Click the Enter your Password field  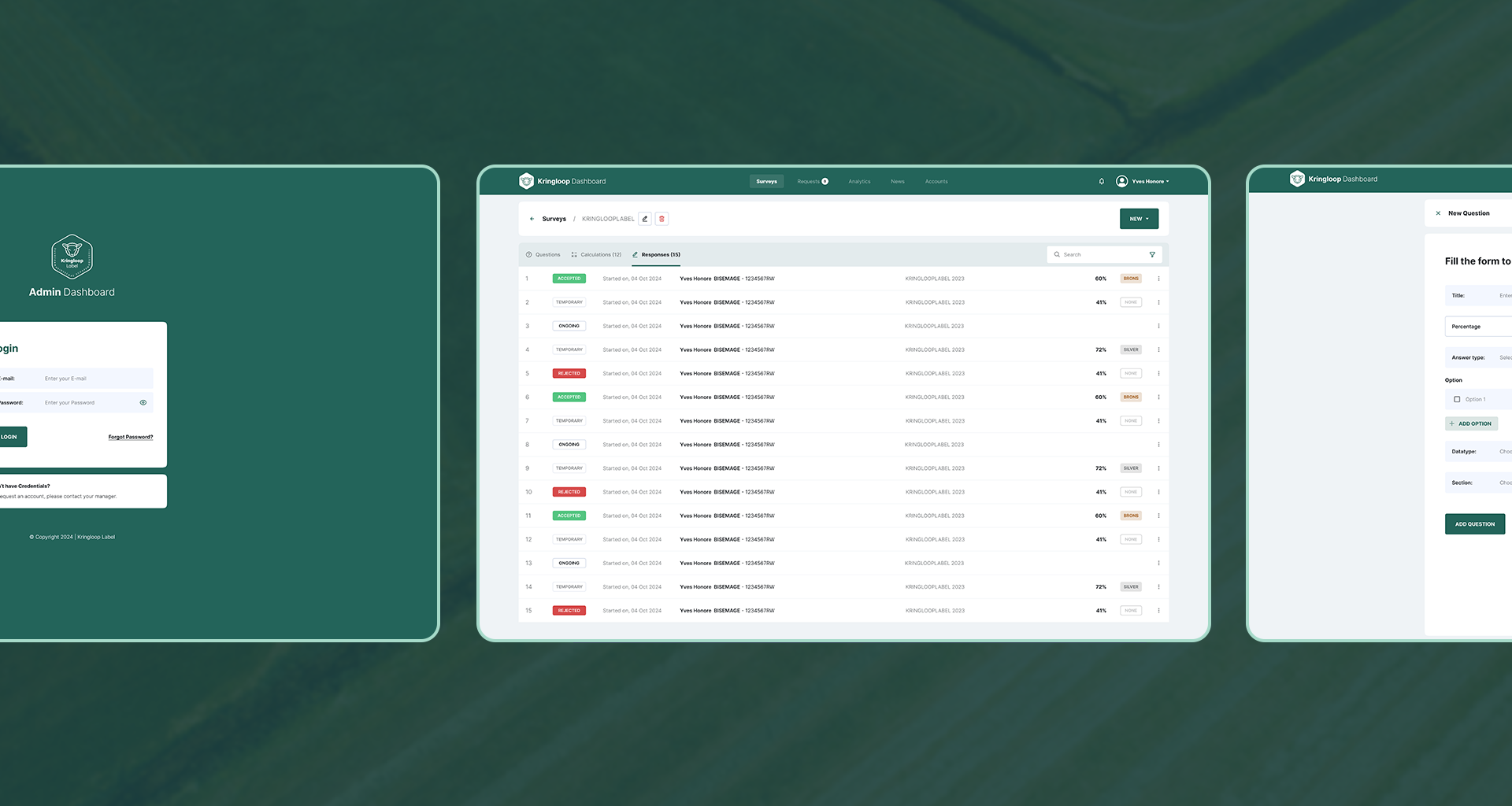click(x=75, y=402)
